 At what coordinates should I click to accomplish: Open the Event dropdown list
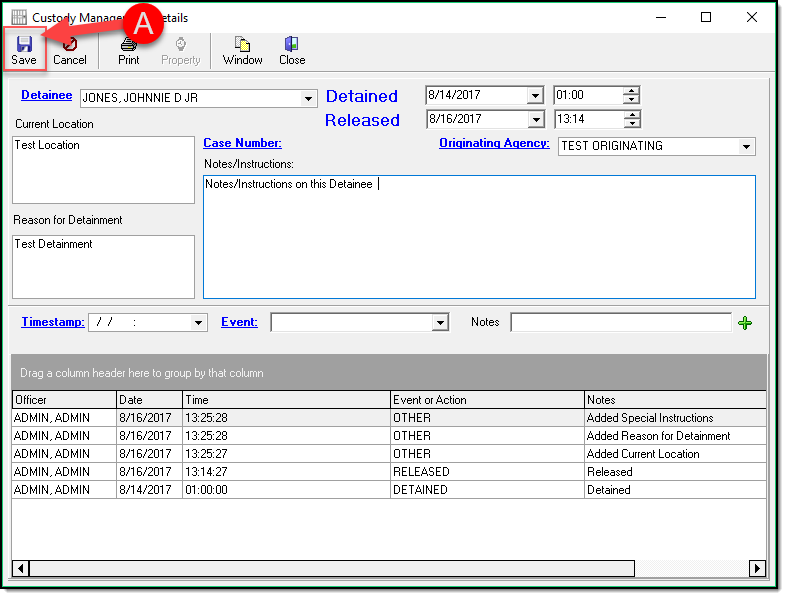(440, 322)
